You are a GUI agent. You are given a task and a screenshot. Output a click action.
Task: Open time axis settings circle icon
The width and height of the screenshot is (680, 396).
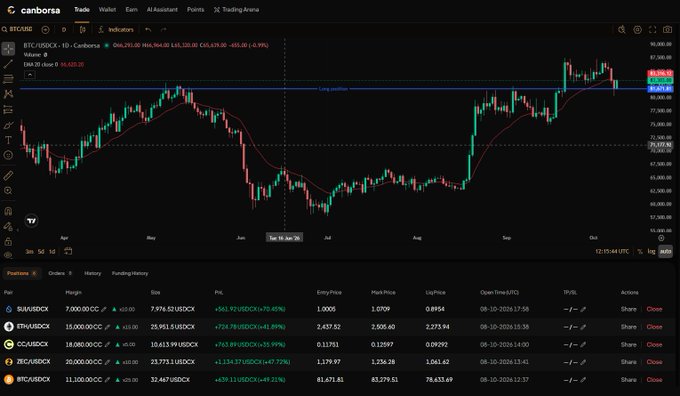[661, 238]
